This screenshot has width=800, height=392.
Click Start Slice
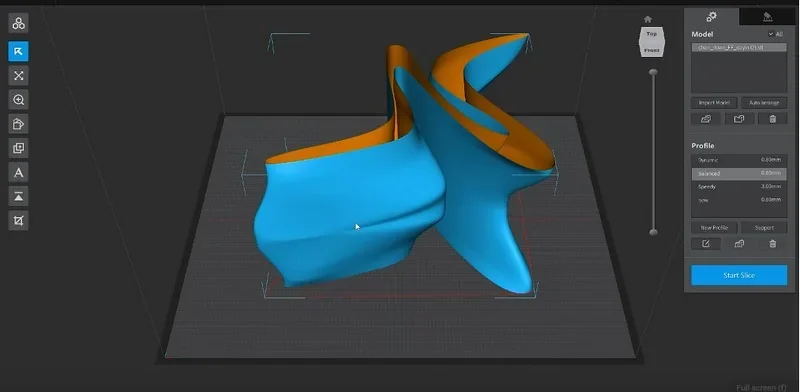click(x=739, y=275)
